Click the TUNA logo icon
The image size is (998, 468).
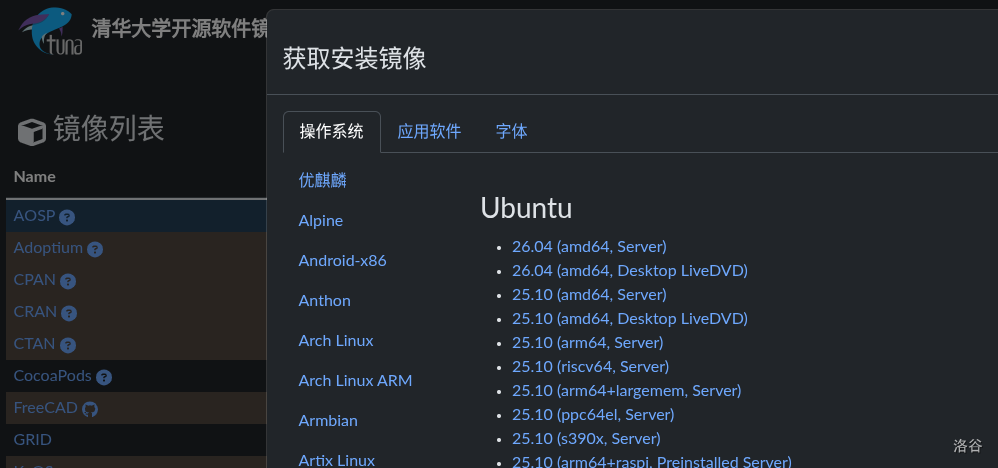[x=51, y=31]
